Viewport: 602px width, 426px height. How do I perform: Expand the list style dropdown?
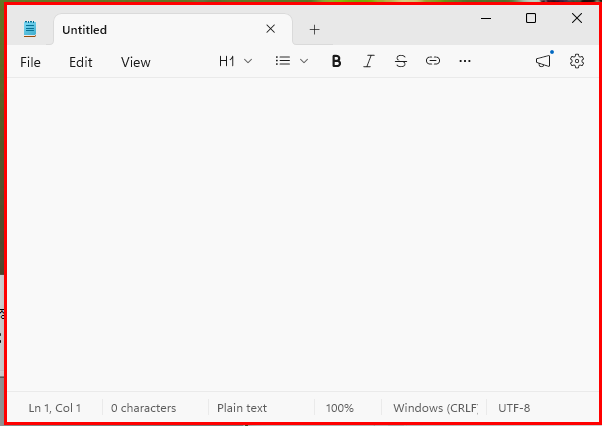(x=292, y=61)
